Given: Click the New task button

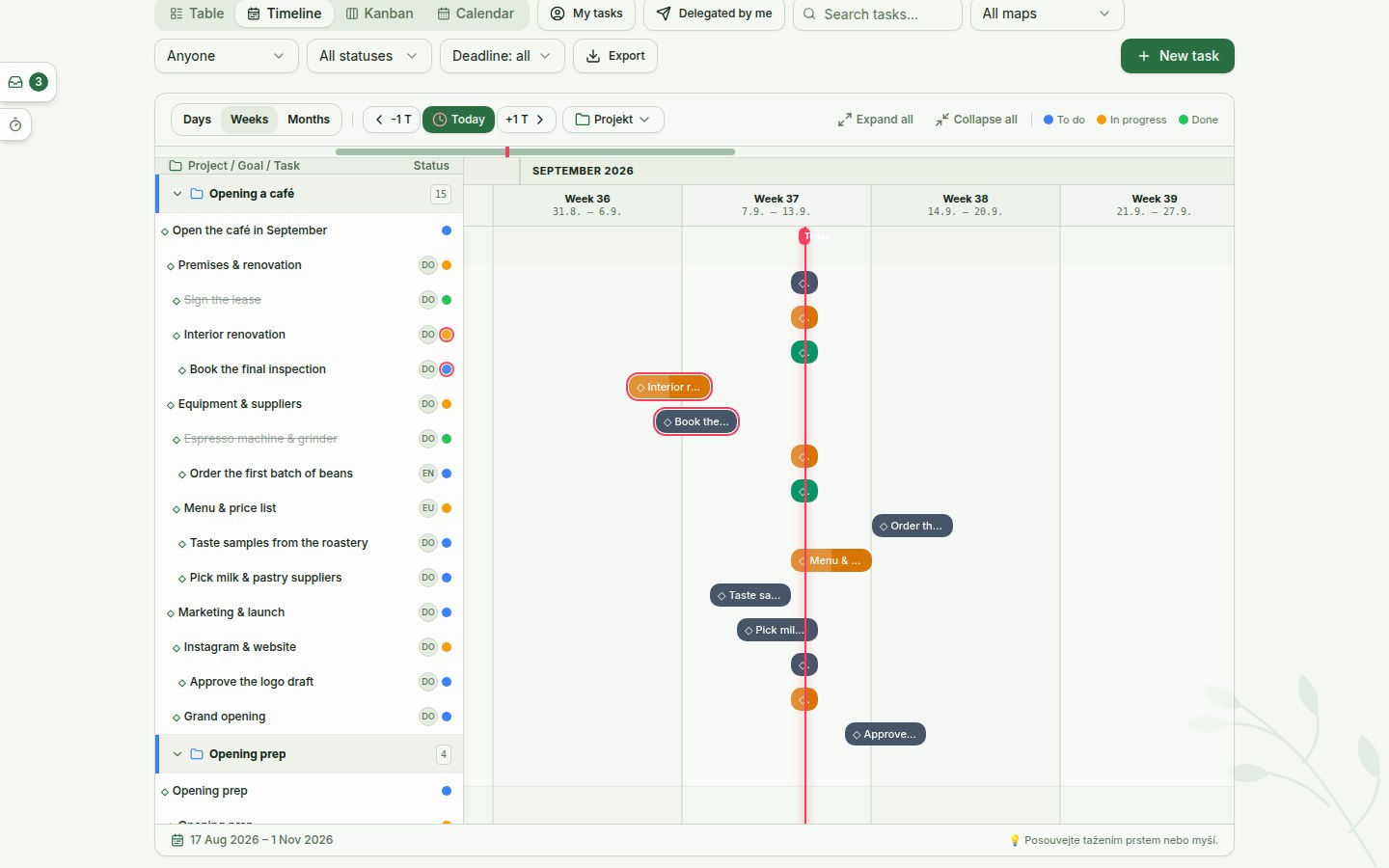Looking at the screenshot, I should (x=1178, y=56).
